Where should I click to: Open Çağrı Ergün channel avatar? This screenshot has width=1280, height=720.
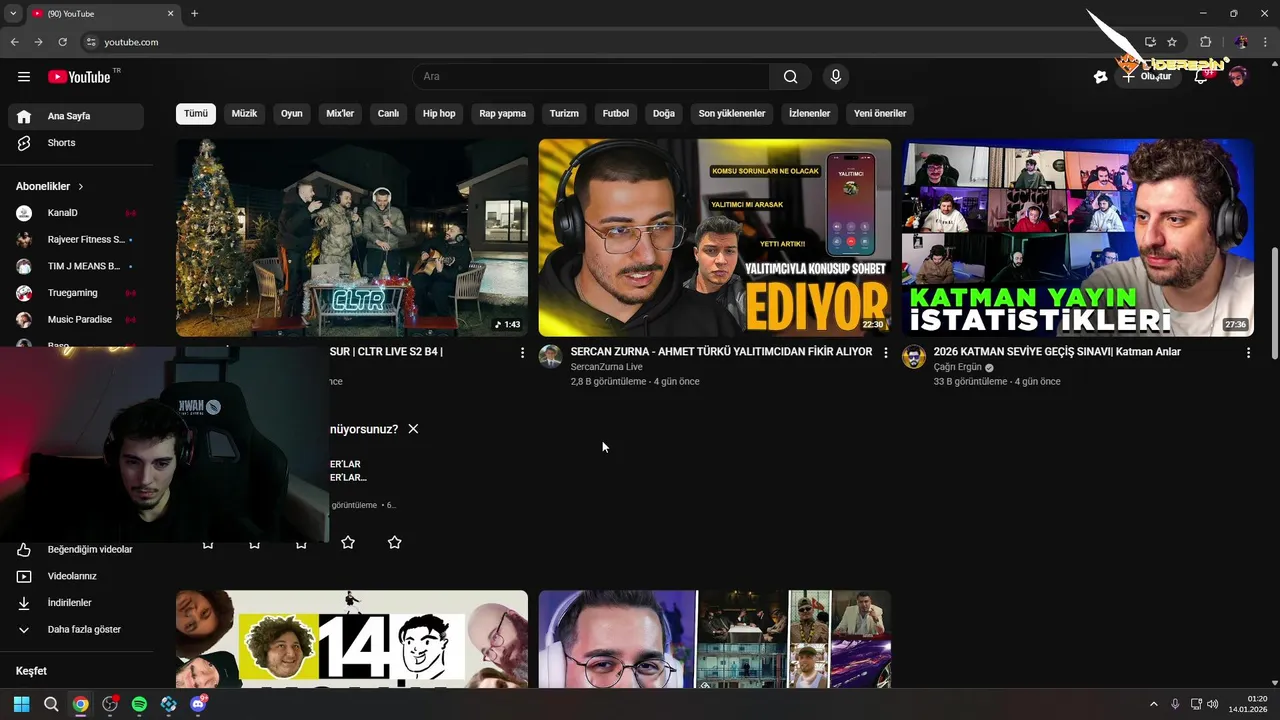coord(914,357)
